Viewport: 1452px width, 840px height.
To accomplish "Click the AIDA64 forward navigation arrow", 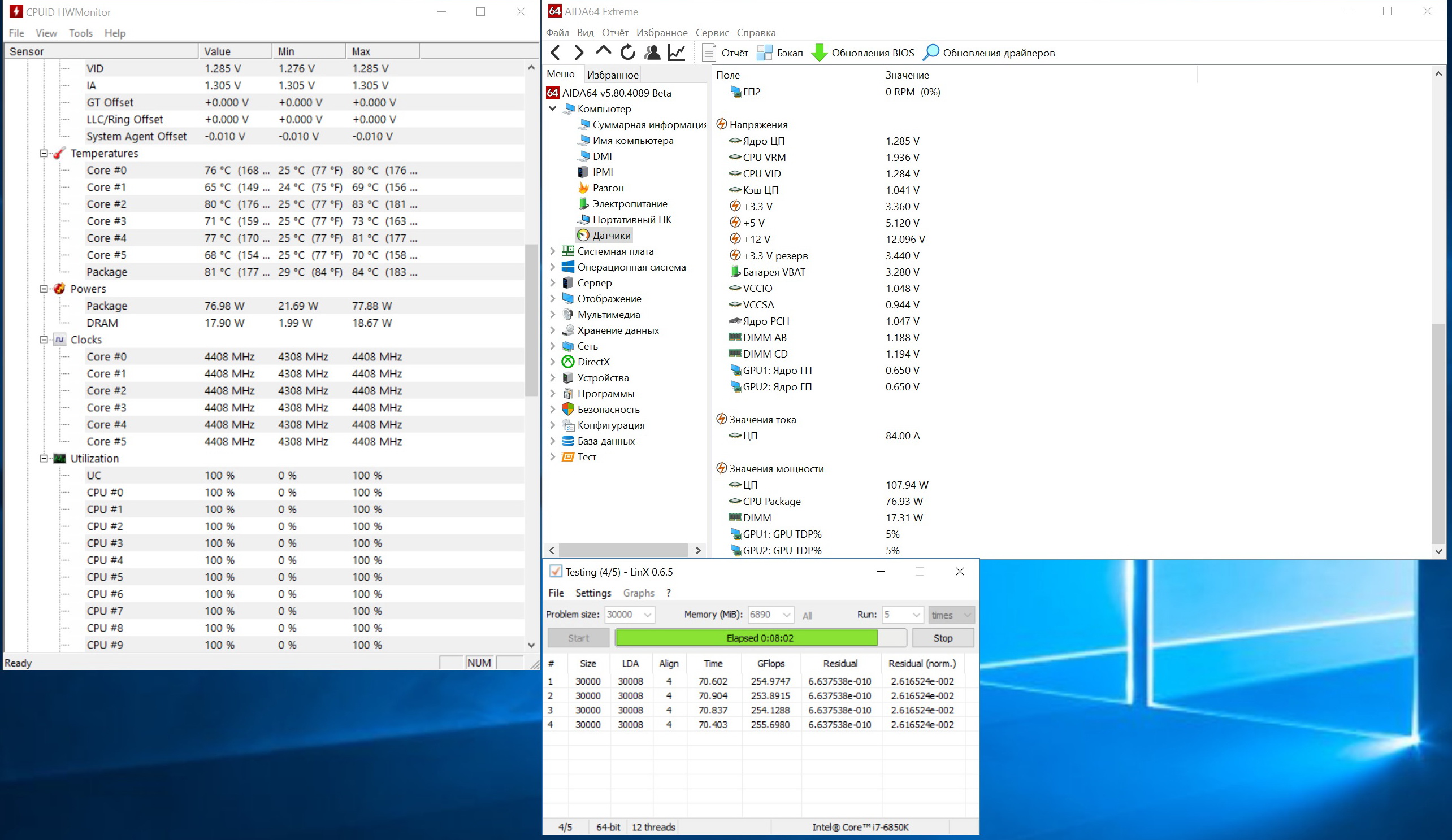I will coord(579,53).
